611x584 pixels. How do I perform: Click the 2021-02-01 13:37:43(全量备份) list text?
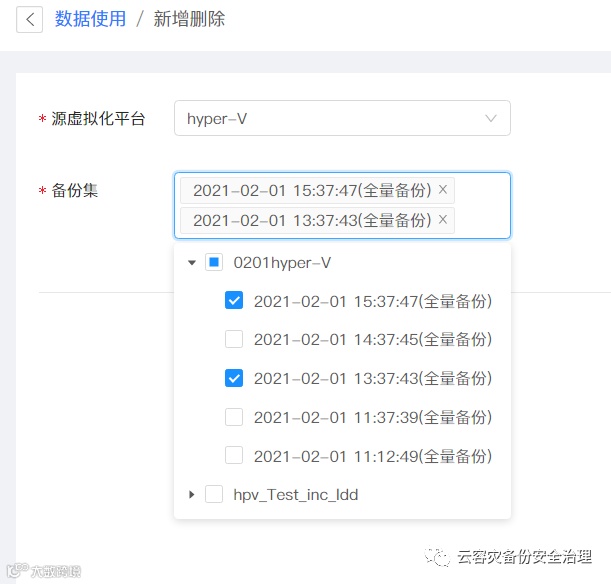click(373, 378)
